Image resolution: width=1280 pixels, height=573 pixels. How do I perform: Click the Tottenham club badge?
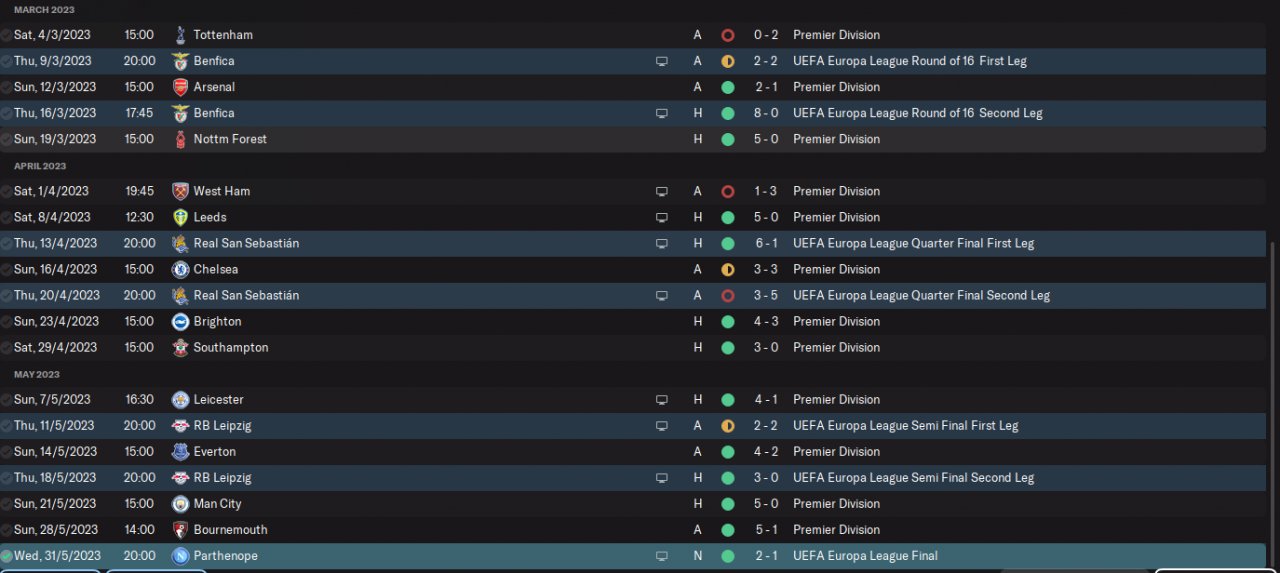click(x=180, y=35)
